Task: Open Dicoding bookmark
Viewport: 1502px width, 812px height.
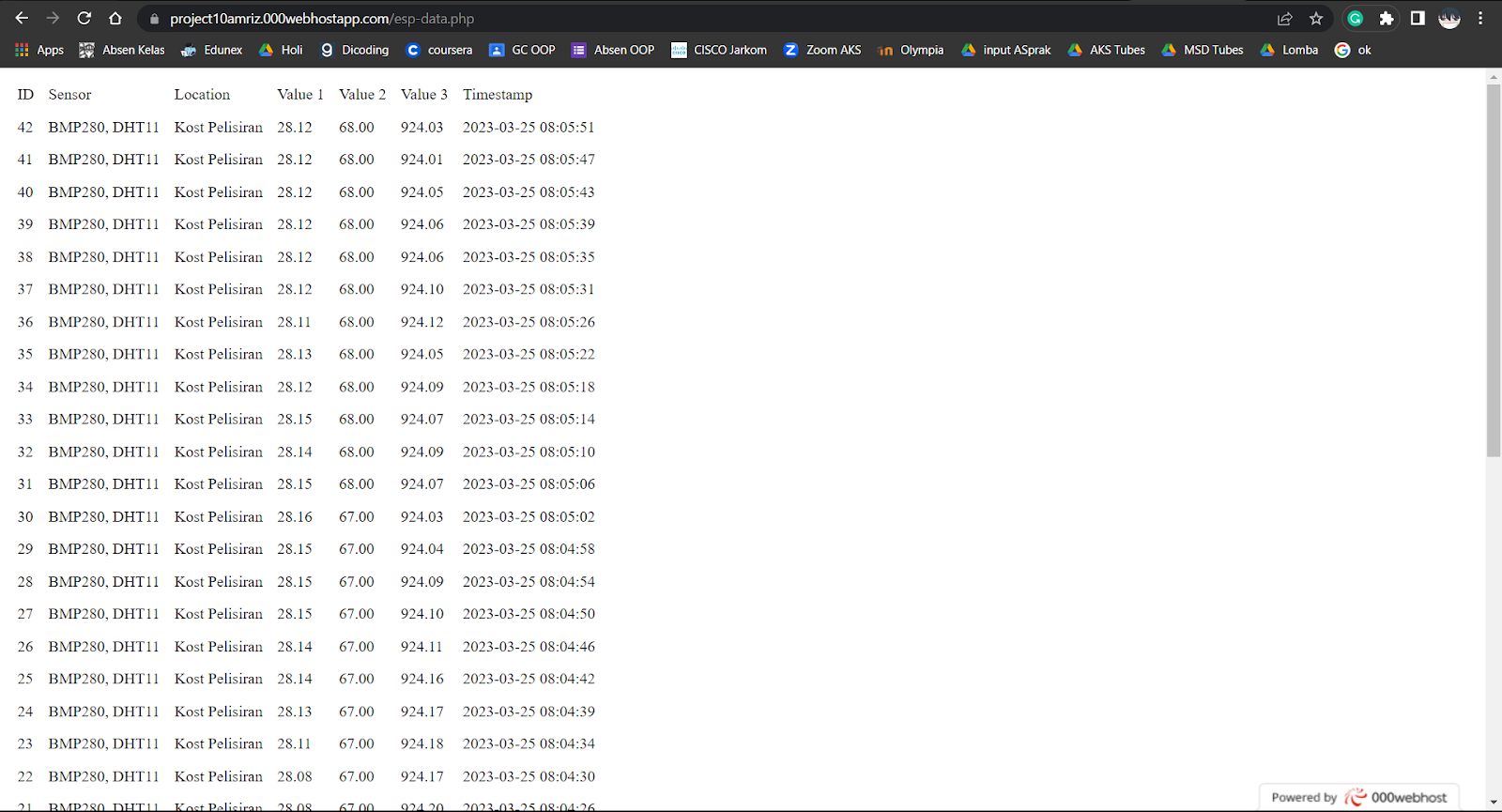Action: (355, 50)
